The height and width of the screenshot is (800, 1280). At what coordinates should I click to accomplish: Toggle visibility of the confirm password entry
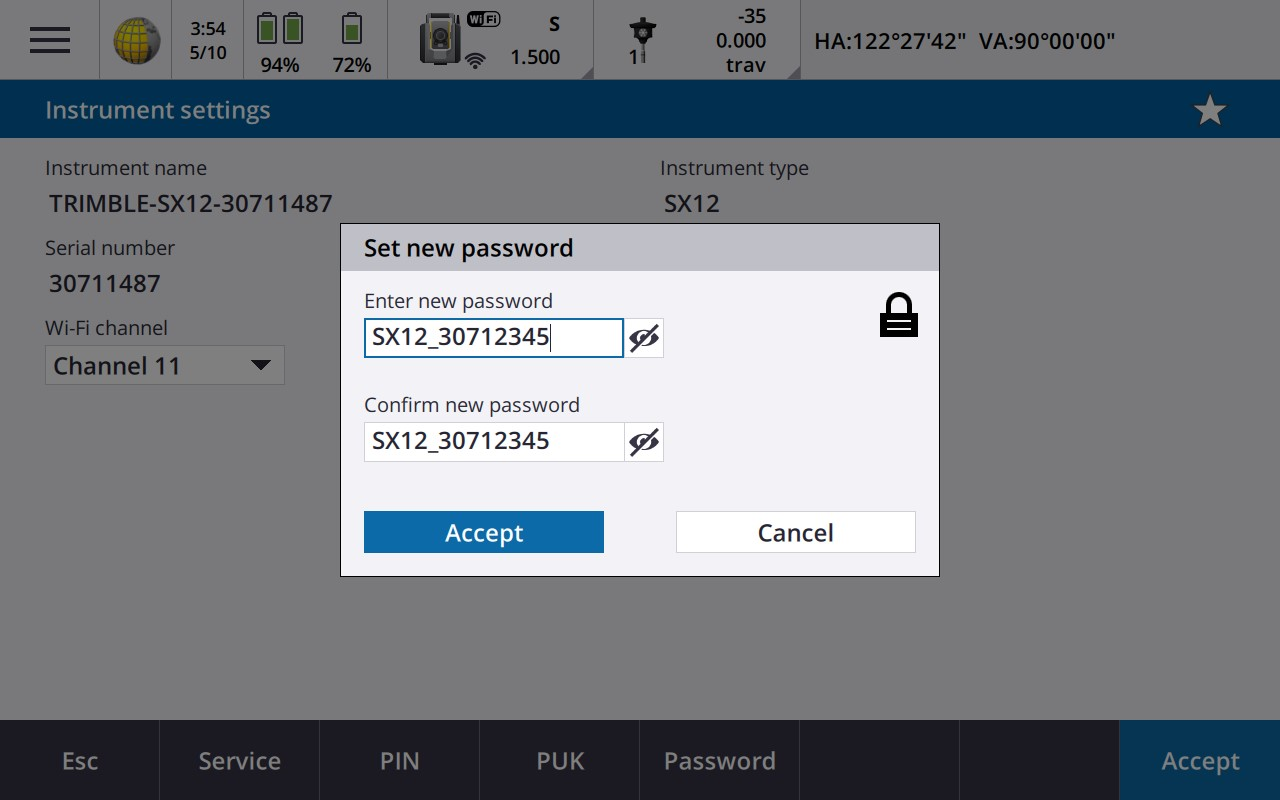click(x=644, y=442)
